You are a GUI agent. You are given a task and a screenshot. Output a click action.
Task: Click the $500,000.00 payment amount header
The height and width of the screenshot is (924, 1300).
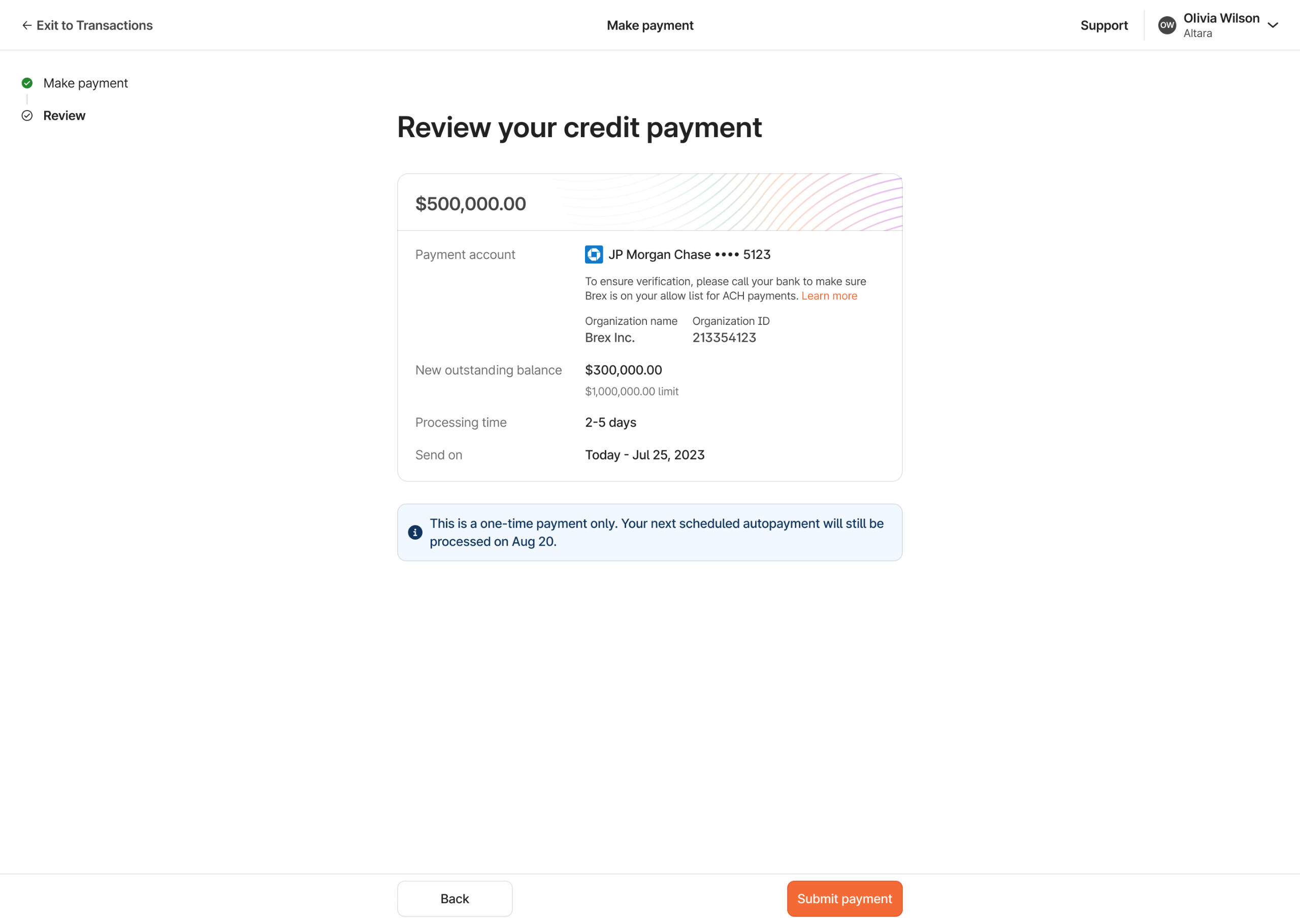point(471,204)
